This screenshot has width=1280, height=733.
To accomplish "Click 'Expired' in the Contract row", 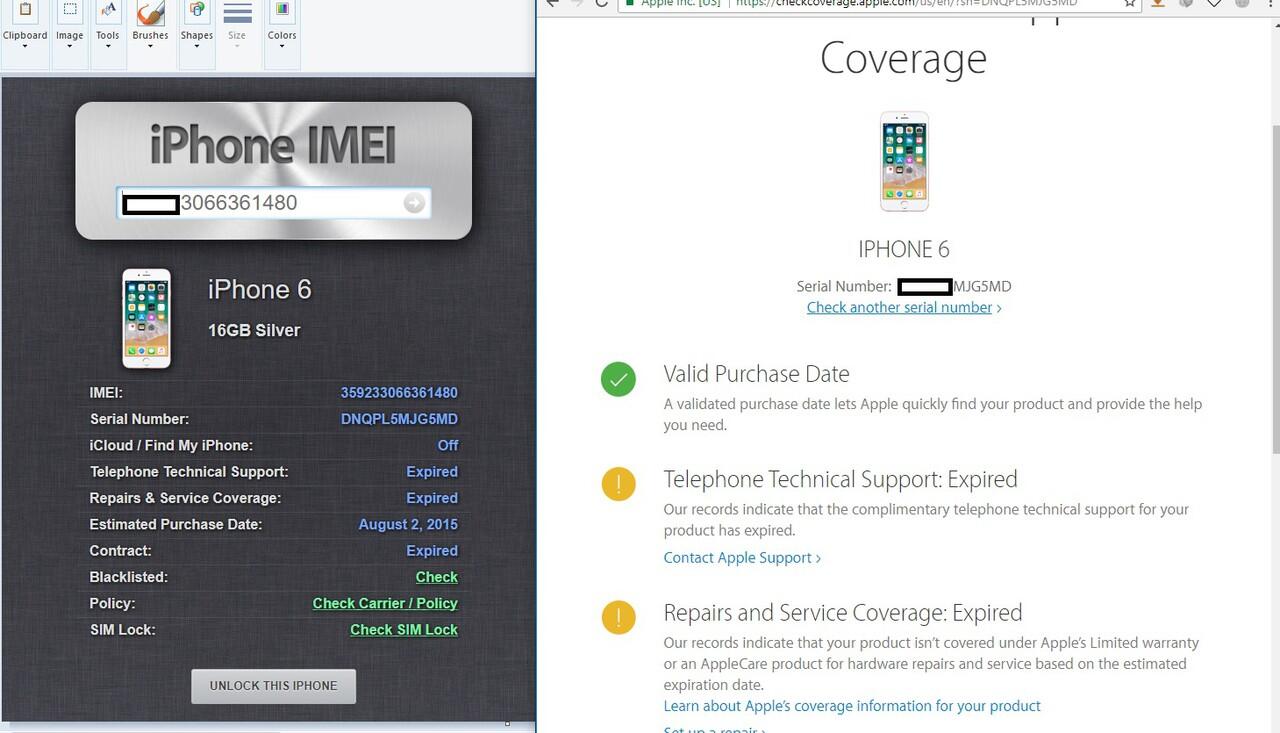I will [x=432, y=551].
